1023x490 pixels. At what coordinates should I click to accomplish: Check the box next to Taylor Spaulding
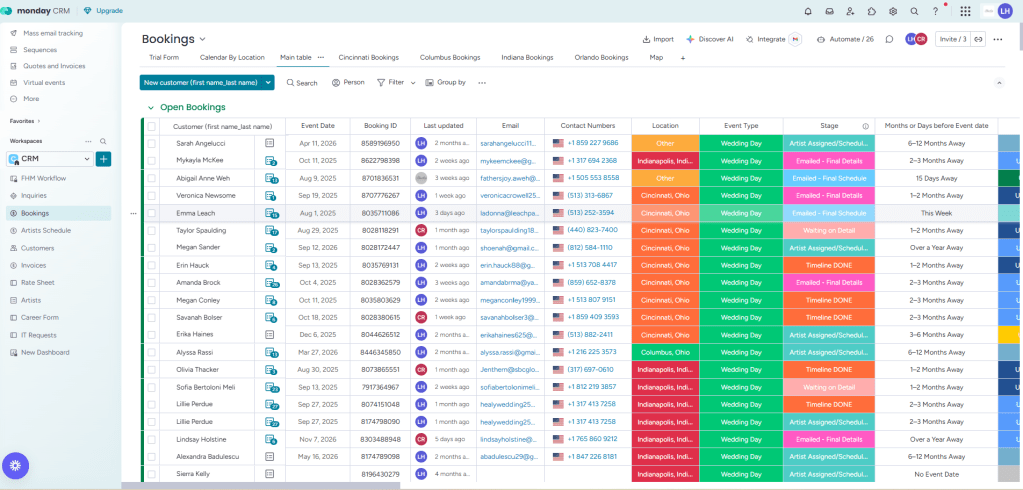click(x=152, y=230)
